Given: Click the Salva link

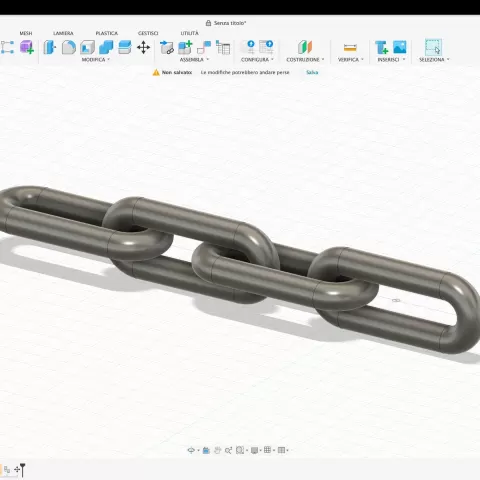Looking at the screenshot, I should pos(312,72).
